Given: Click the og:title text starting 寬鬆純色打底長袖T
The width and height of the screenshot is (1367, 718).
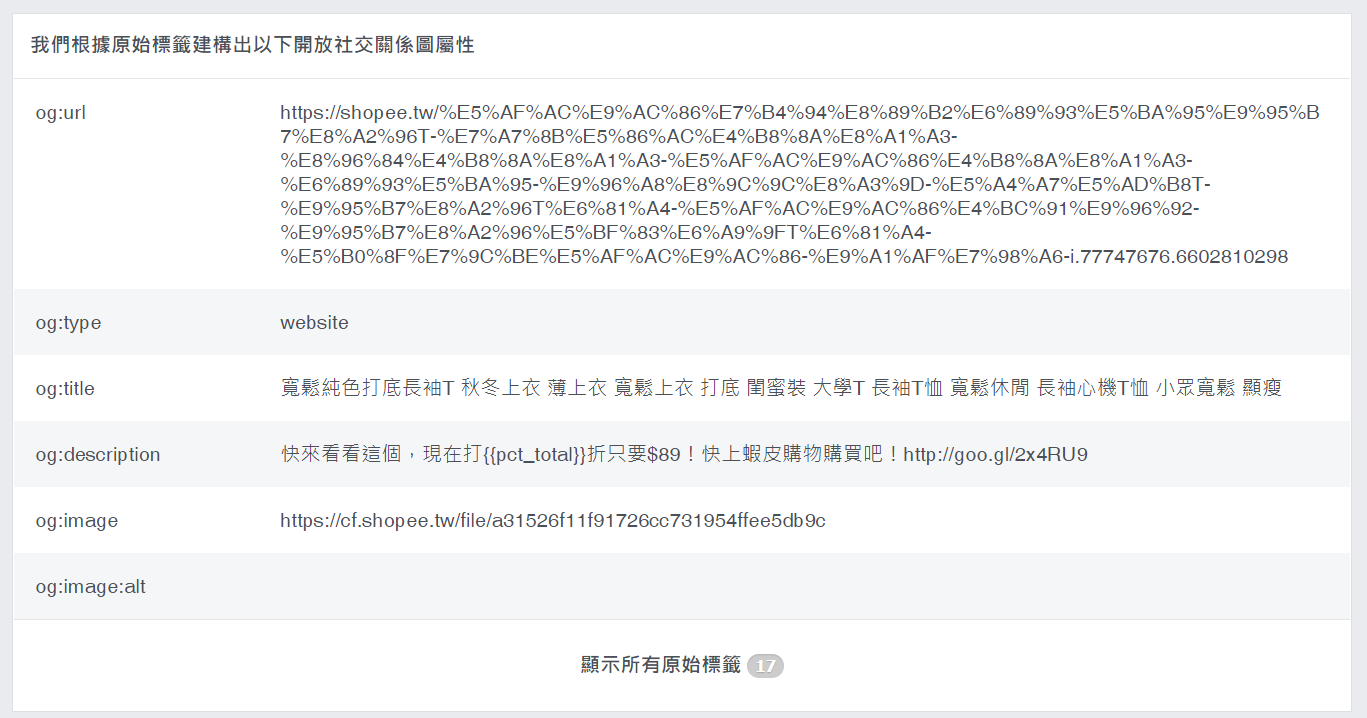Looking at the screenshot, I should click(x=781, y=388).
